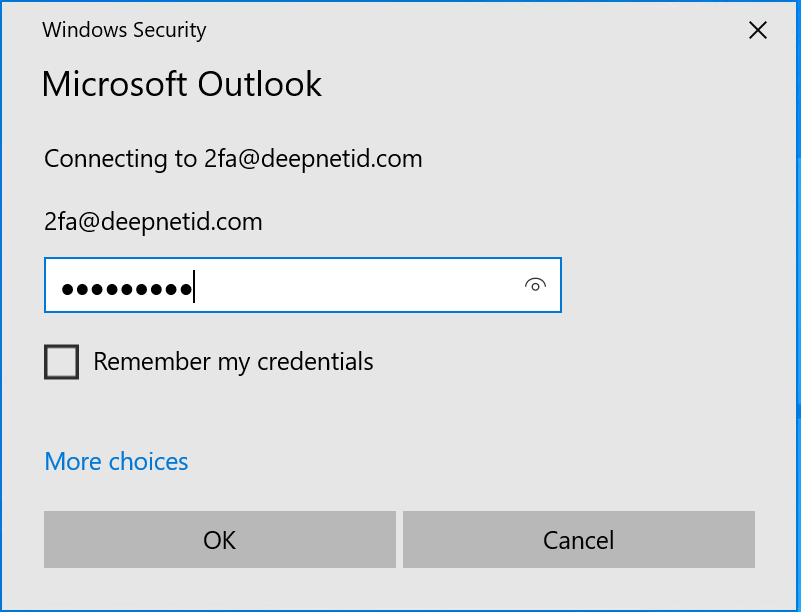Click the word 'credentials' beside the checkbox
Image resolution: width=801 pixels, height=612 pixels.
(x=315, y=361)
